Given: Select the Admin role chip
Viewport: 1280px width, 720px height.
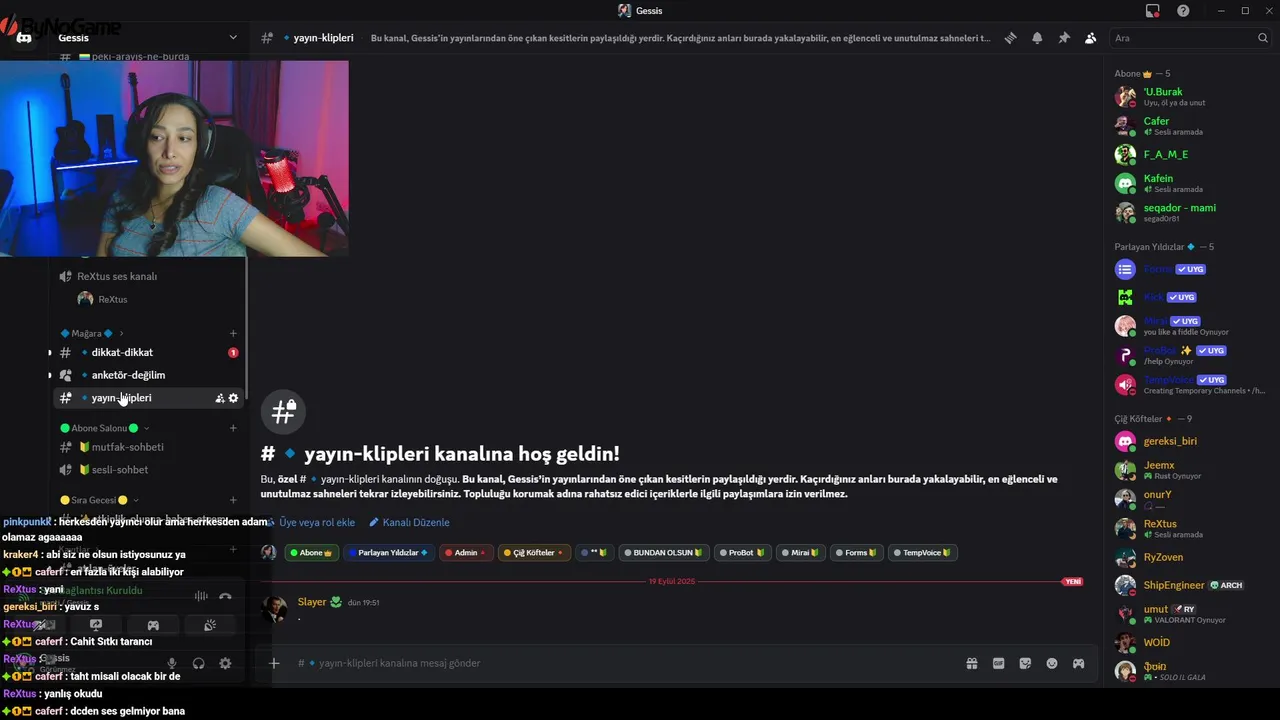Looking at the screenshot, I should click(466, 552).
